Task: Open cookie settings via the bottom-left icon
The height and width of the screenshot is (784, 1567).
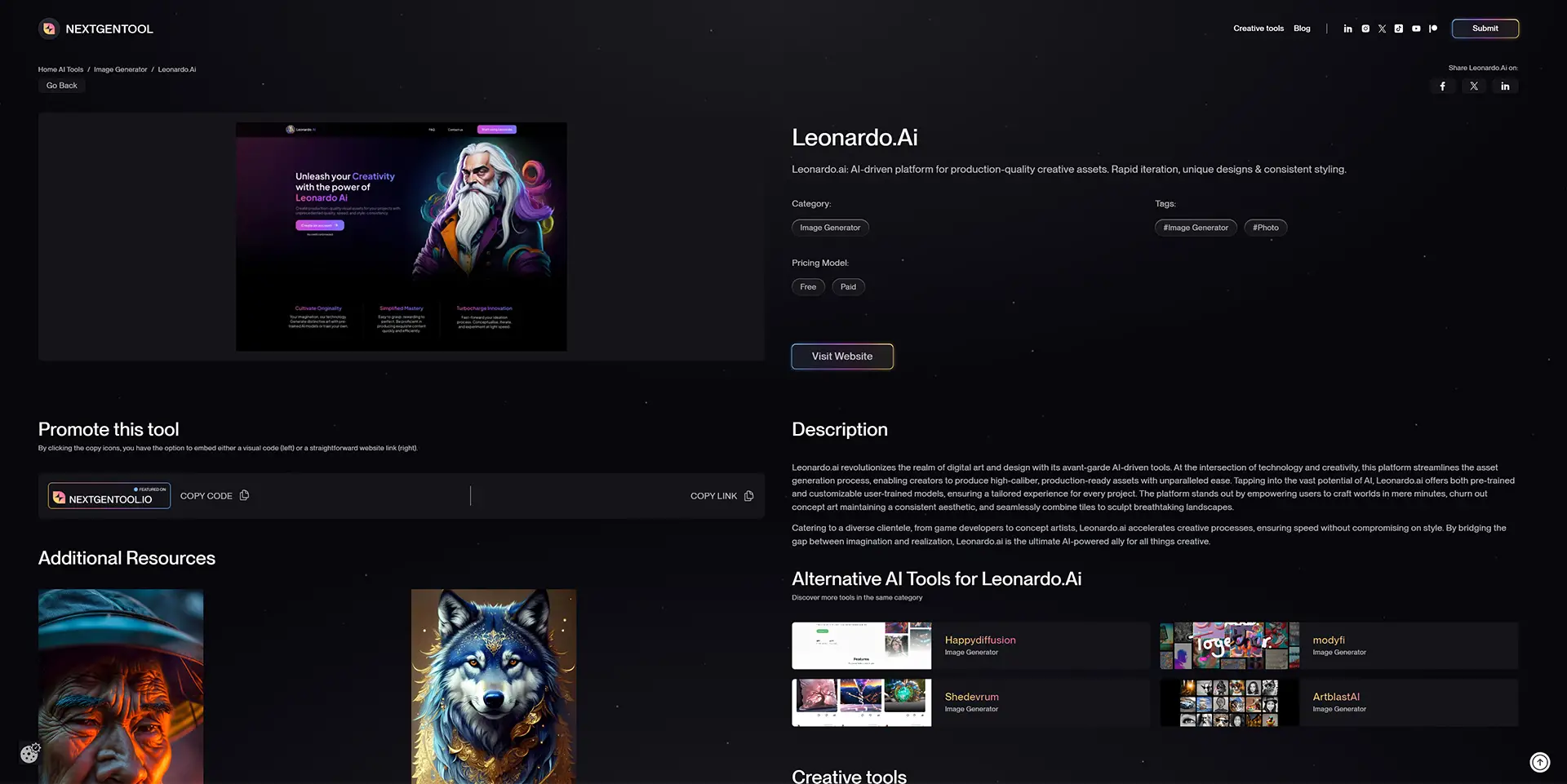Action: click(x=30, y=753)
